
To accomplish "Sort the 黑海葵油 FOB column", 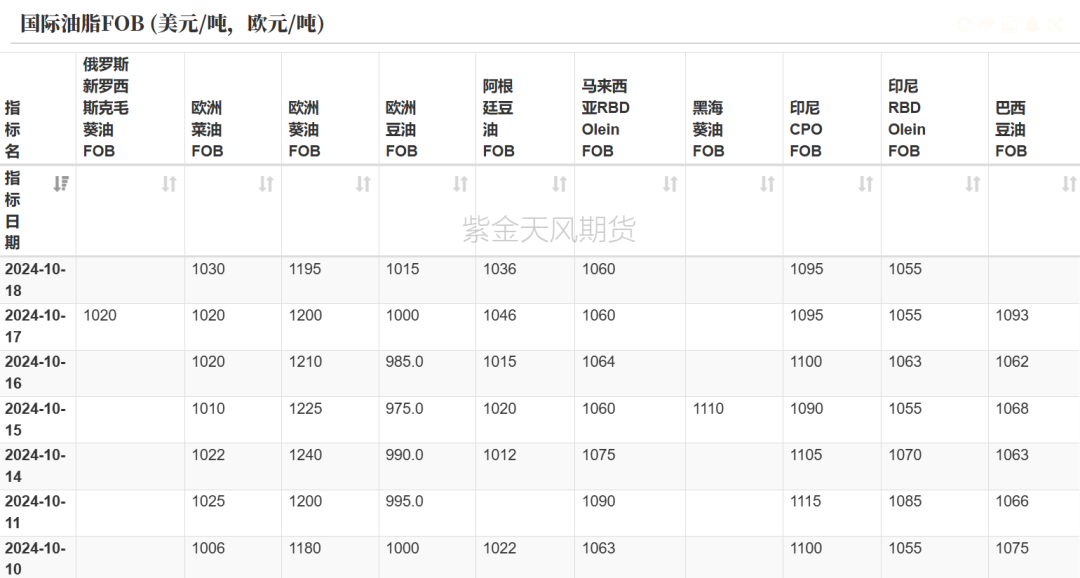I will point(767,184).
